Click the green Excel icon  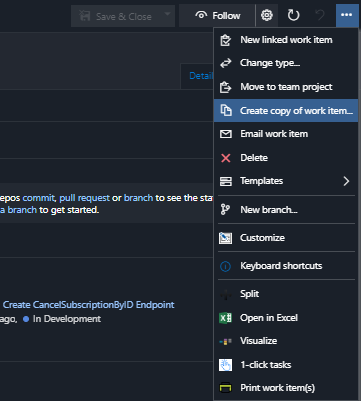[225, 318]
